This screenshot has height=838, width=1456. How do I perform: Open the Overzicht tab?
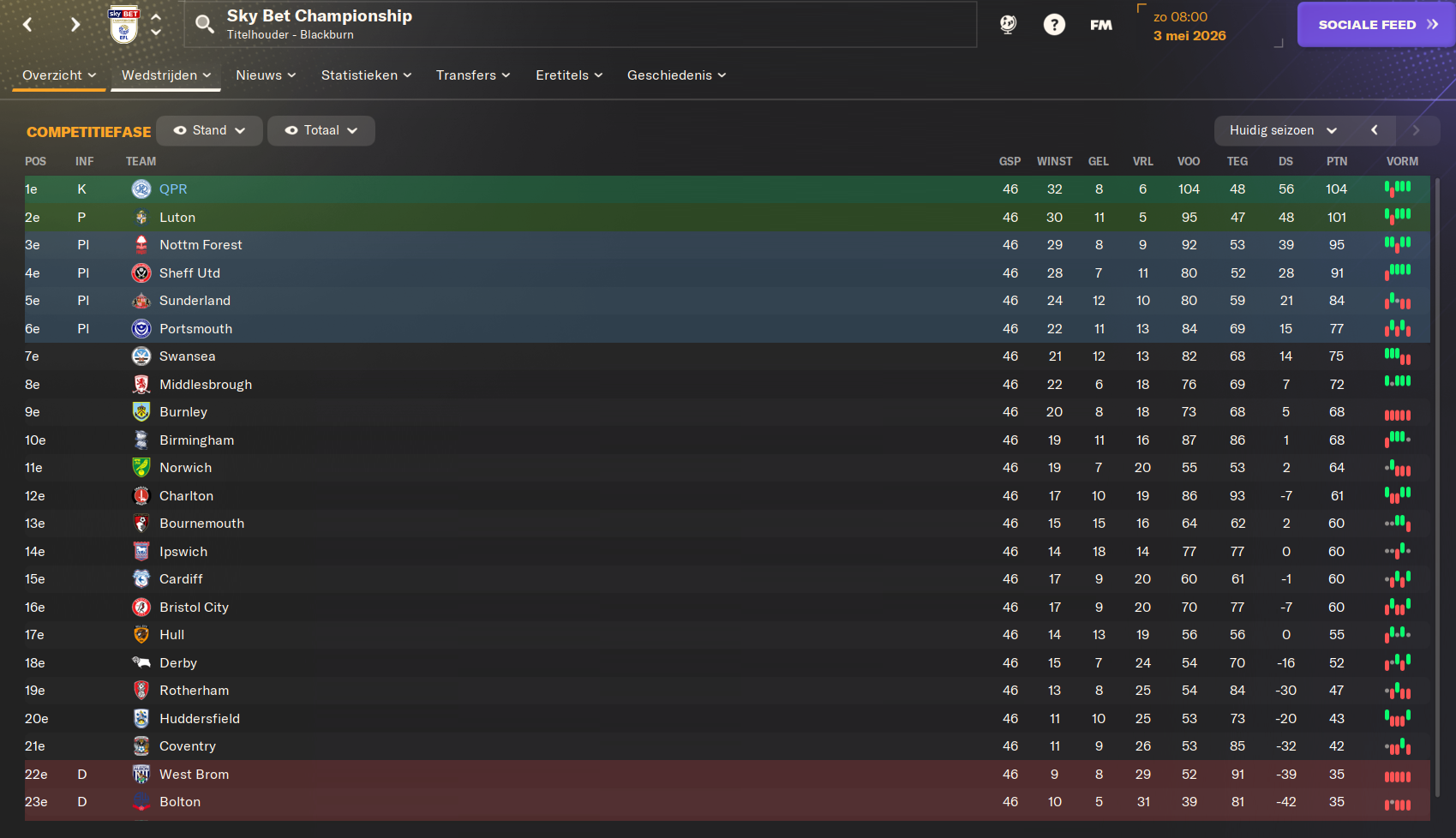pos(59,75)
